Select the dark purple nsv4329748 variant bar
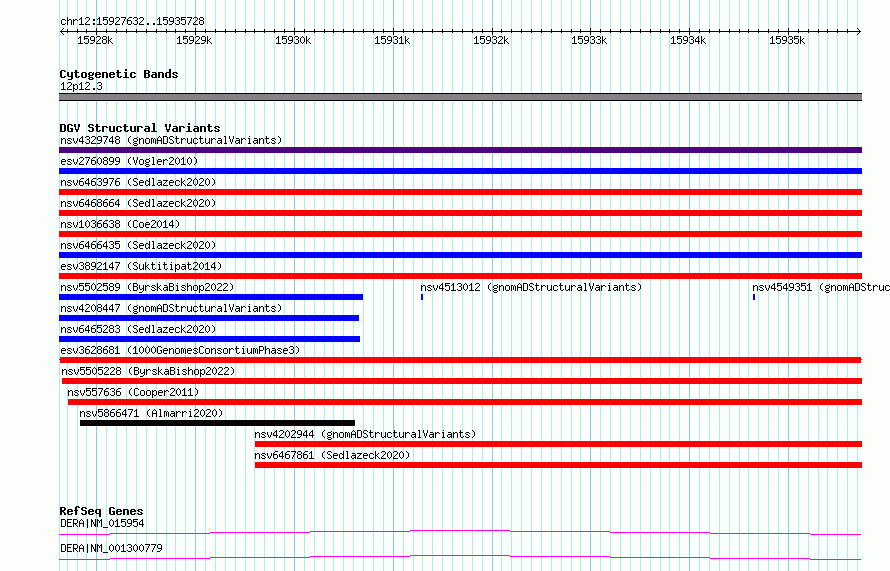Screen dimensions: 890x571 [x=460, y=150]
